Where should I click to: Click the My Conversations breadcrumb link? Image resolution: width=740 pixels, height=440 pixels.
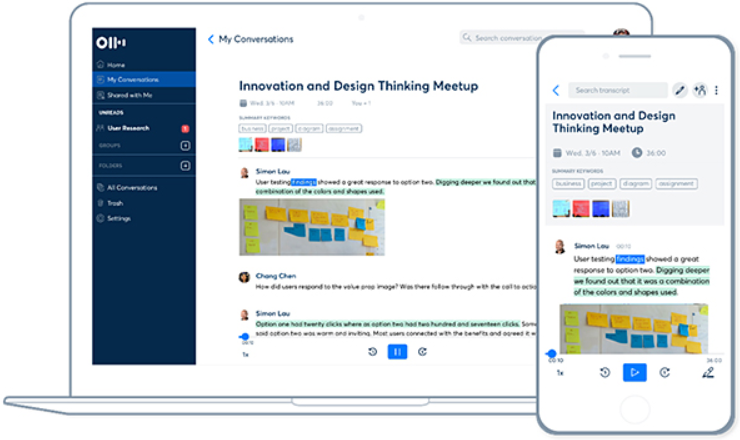(256, 39)
